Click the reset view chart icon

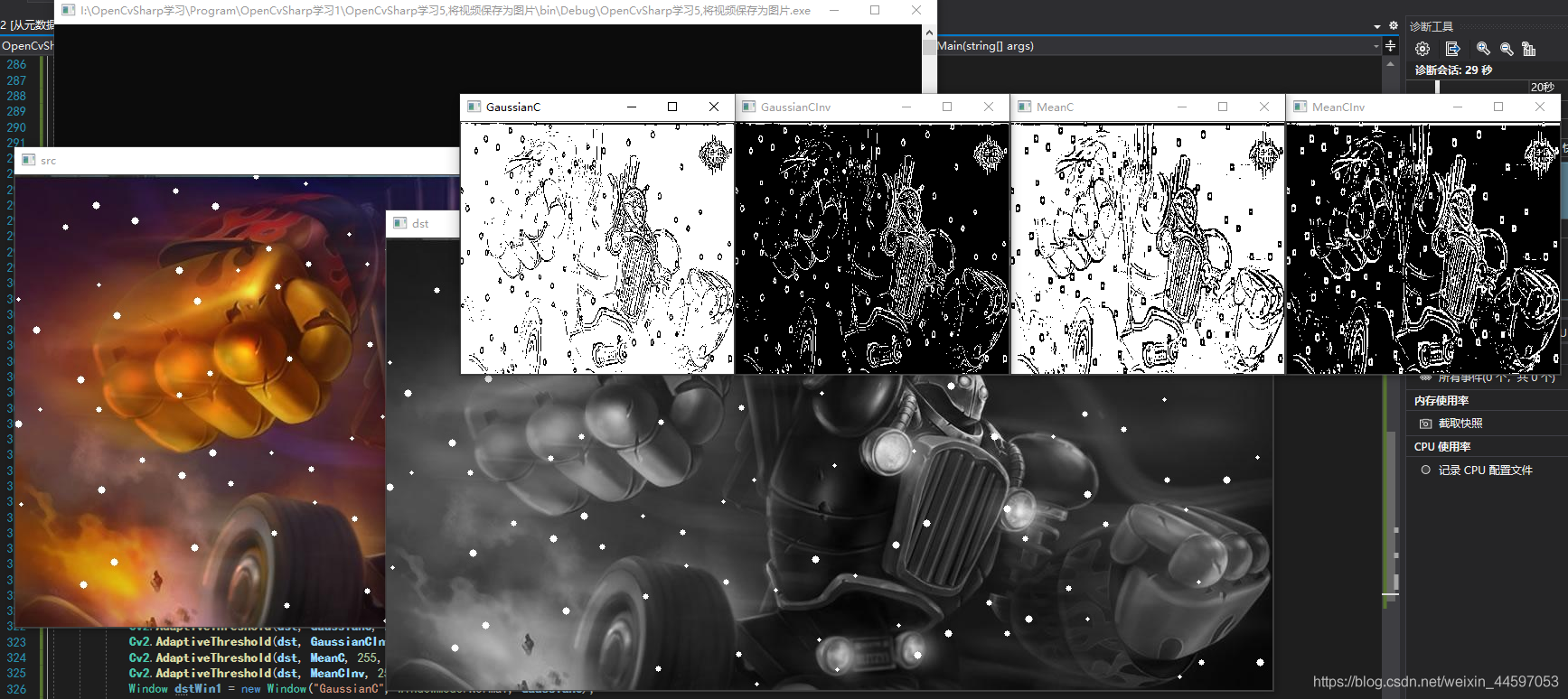1529,49
